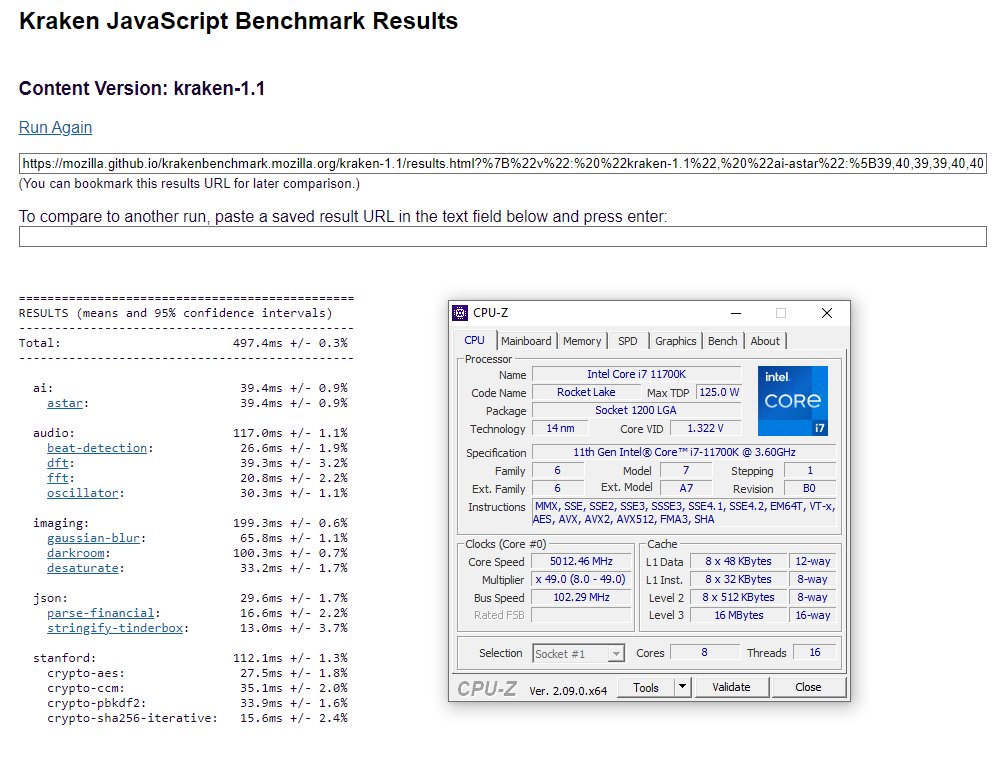Viewport: 1000px width, 764px height.
Task: Click the Level 3 16-way value
Action: coord(812,615)
